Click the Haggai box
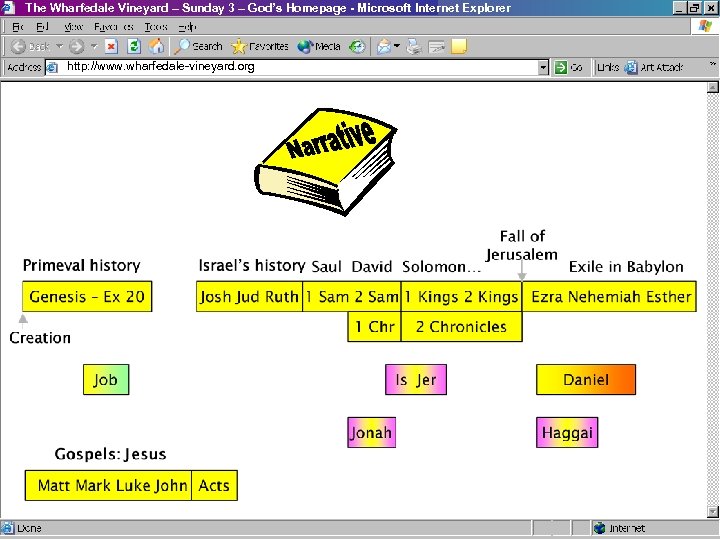720x540 pixels. (x=567, y=432)
